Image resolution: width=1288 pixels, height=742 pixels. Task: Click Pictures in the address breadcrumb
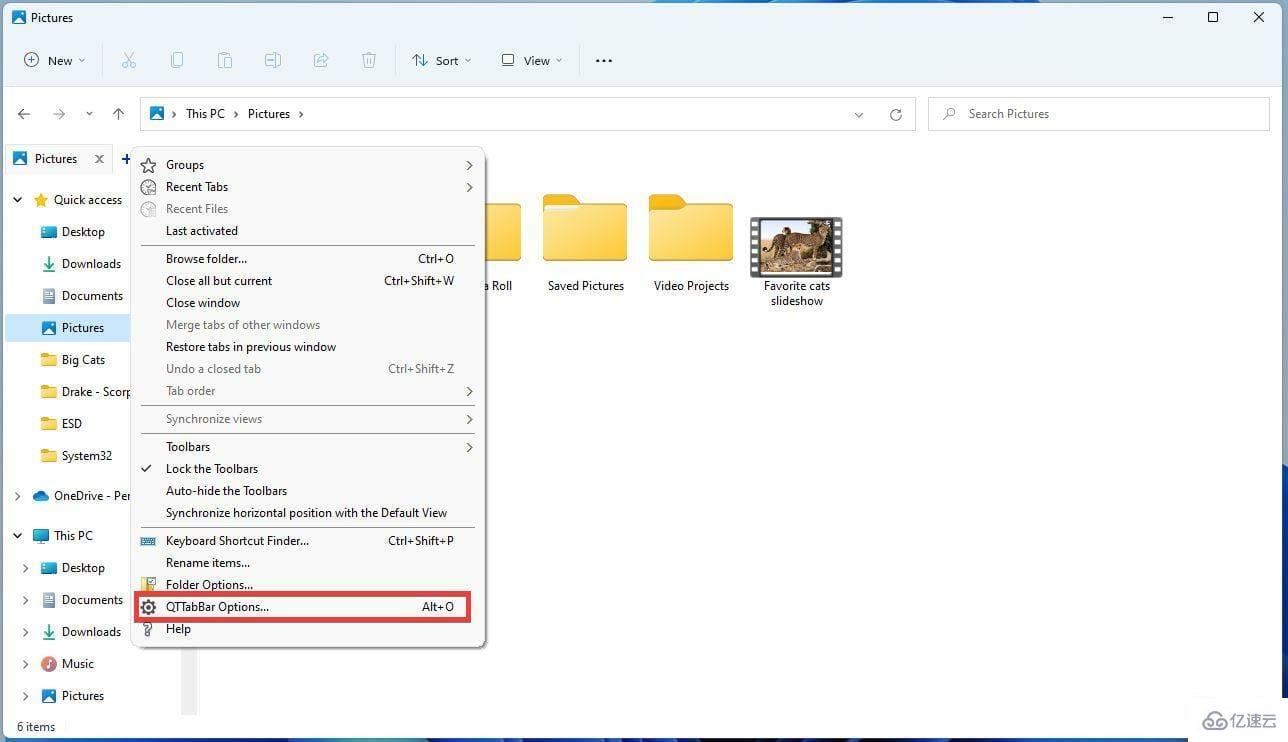269,114
